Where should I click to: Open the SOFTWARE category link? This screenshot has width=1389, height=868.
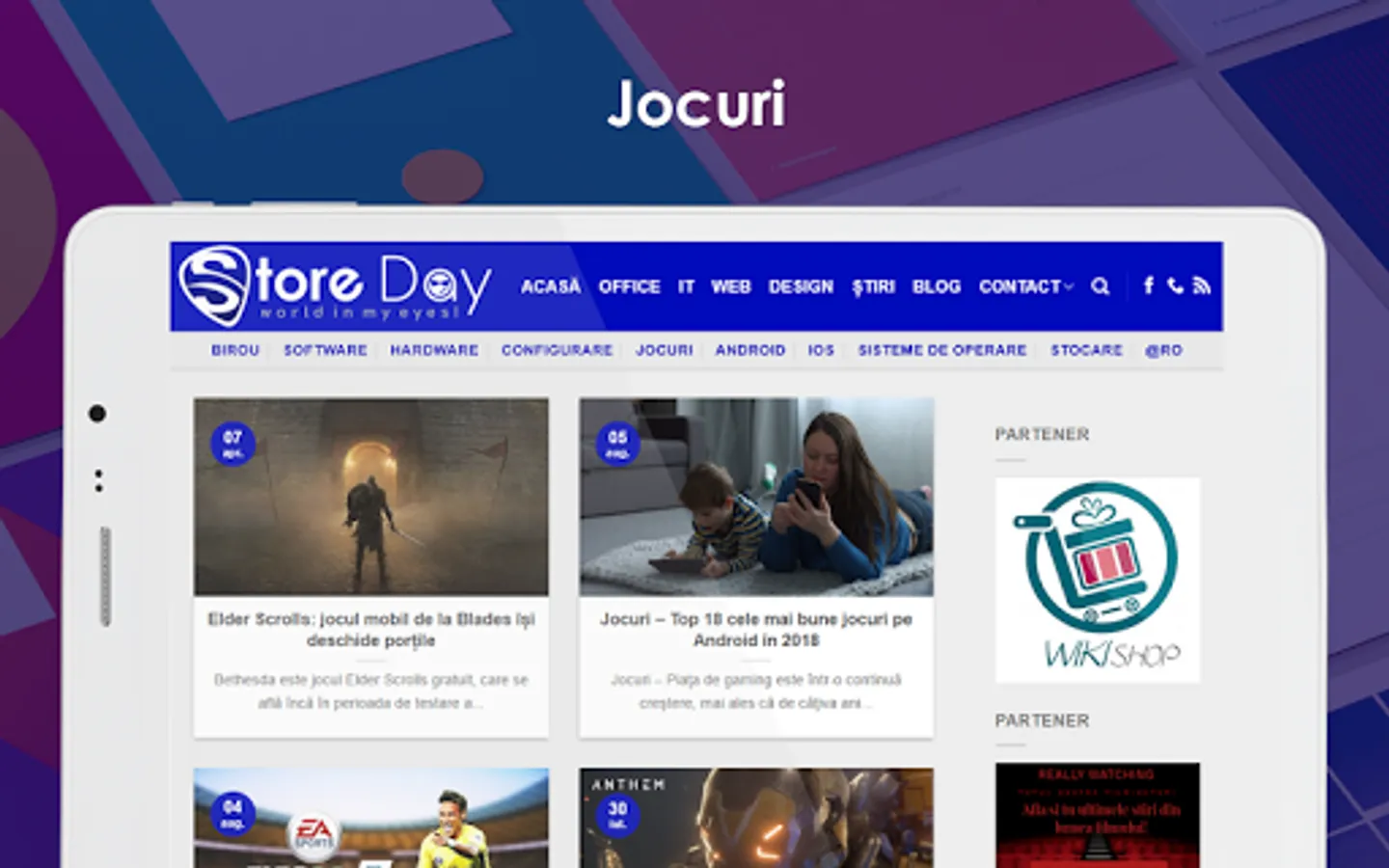point(325,350)
